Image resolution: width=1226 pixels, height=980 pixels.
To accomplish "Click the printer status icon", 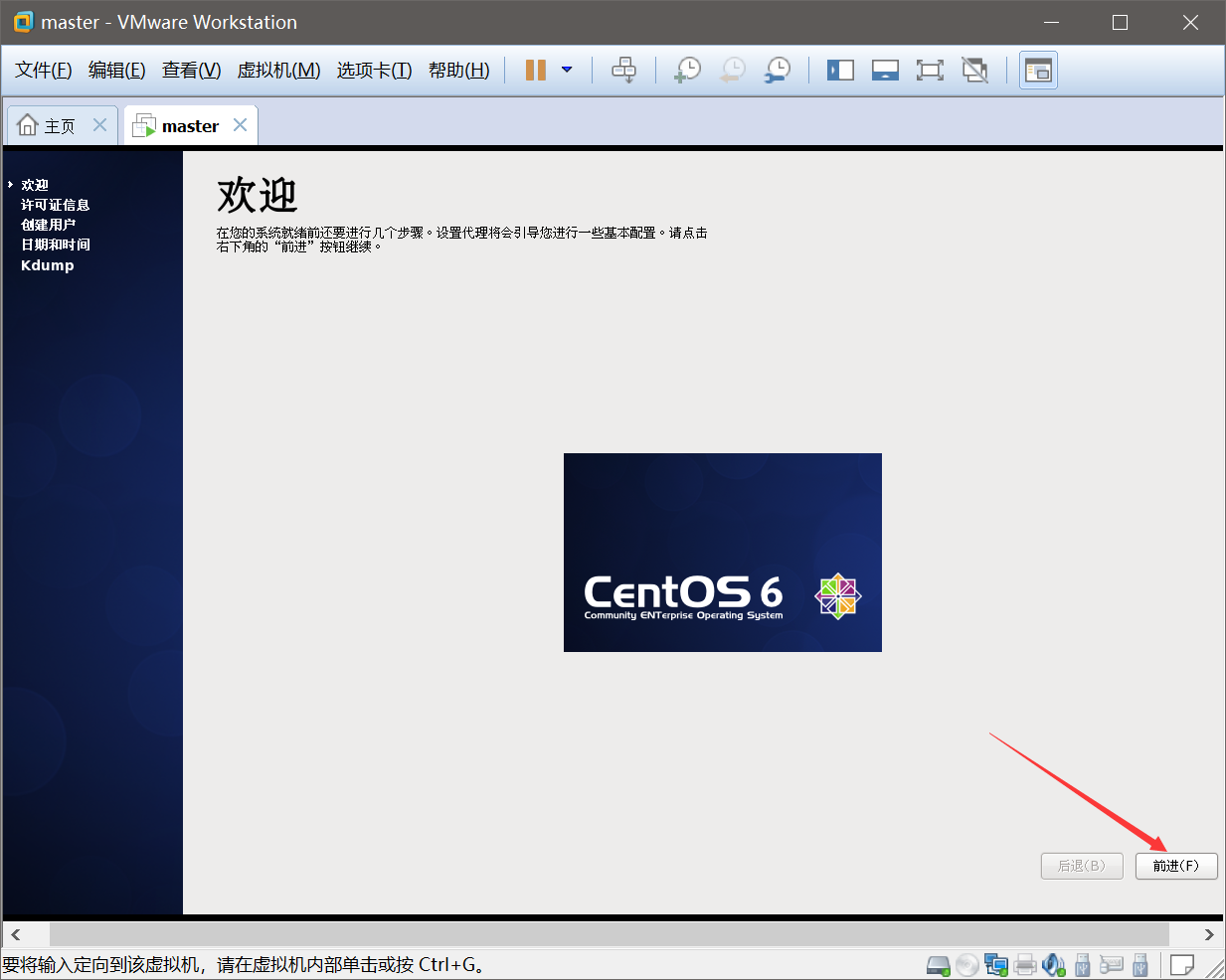I will click(x=1025, y=964).
